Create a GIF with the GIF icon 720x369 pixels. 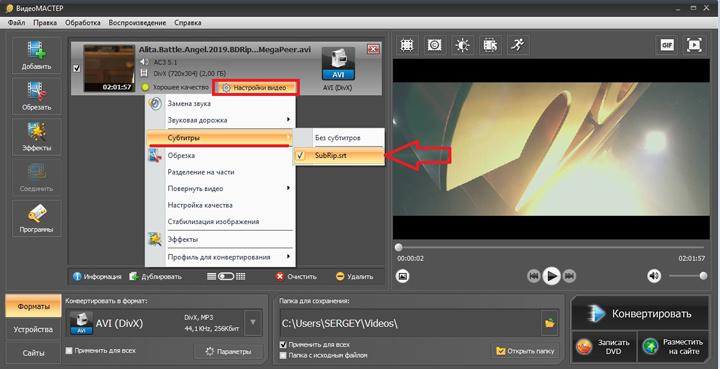point(667,45)
